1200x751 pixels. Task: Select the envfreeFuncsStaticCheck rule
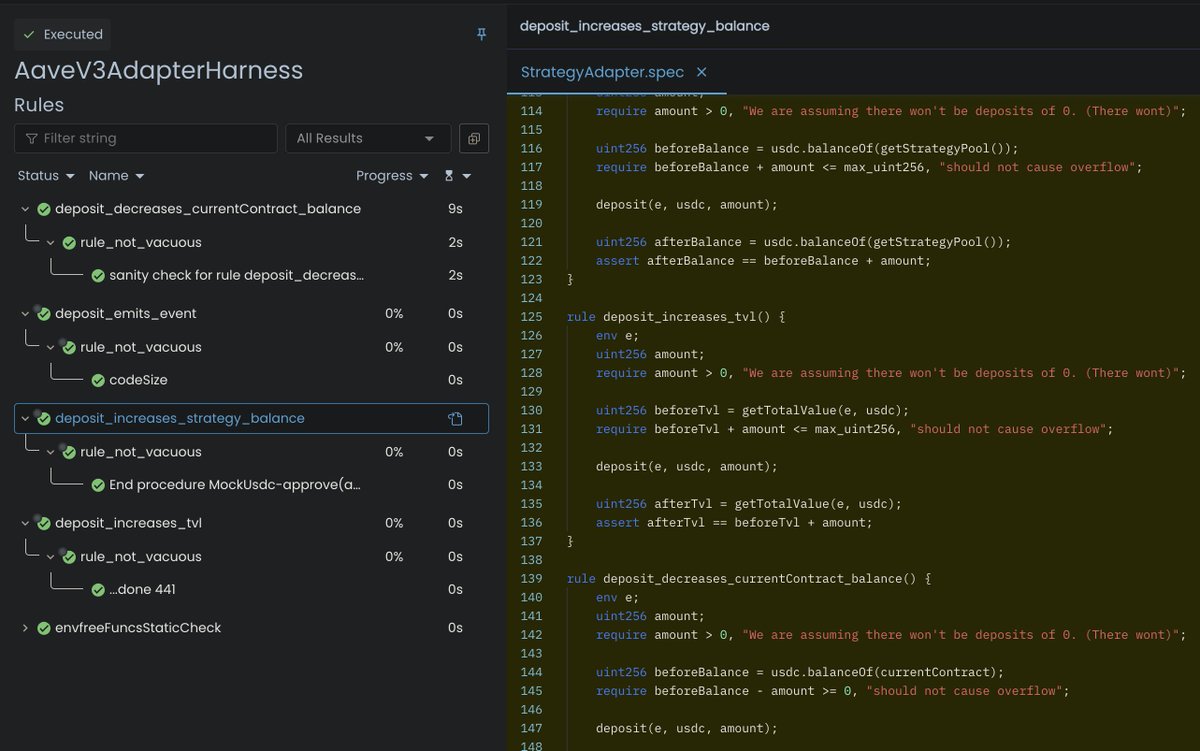click(138, 628)
